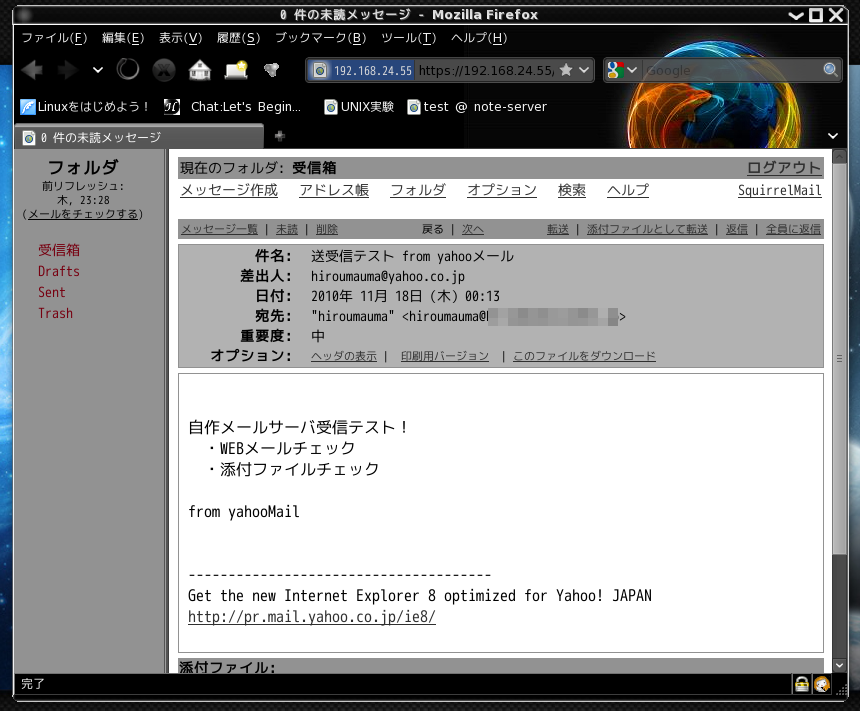Image resolution: width=860 pixels, height=711 pixels.
Task: Click the 全員に返信 link
Action: 793,229
